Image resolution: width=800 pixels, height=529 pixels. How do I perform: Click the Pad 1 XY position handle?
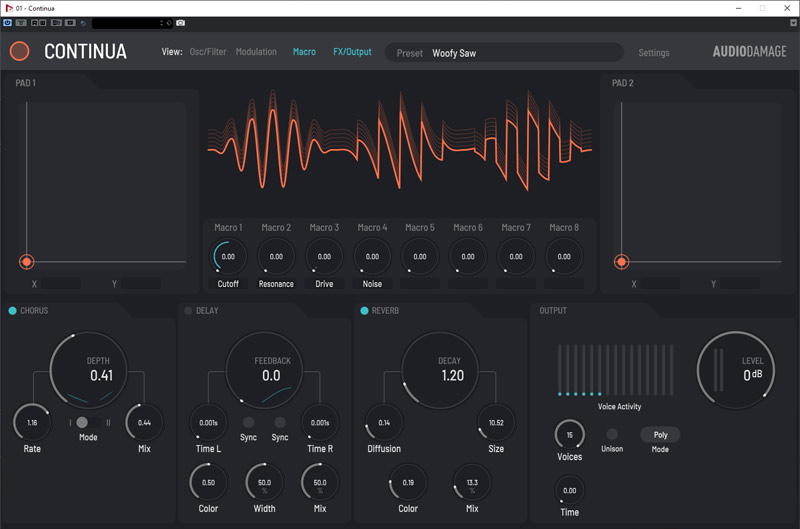27,262
